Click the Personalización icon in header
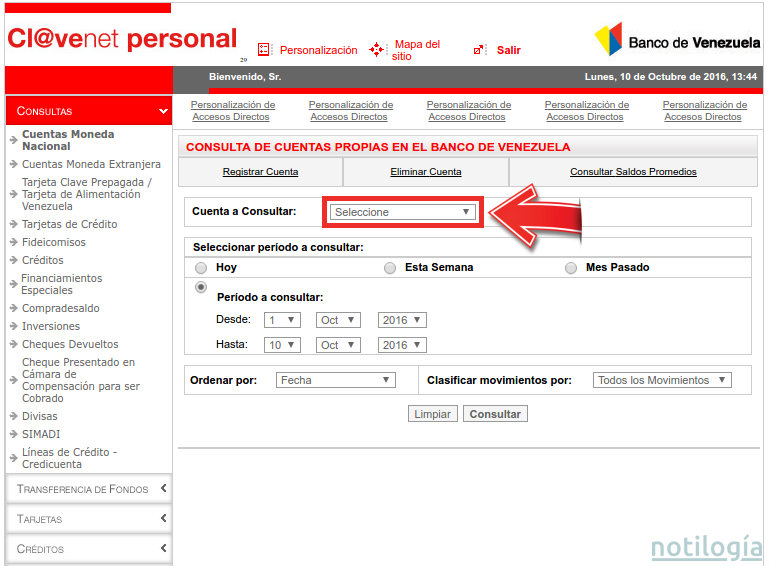Viewport: 769px width, 566px height. (x=263, y=50)
